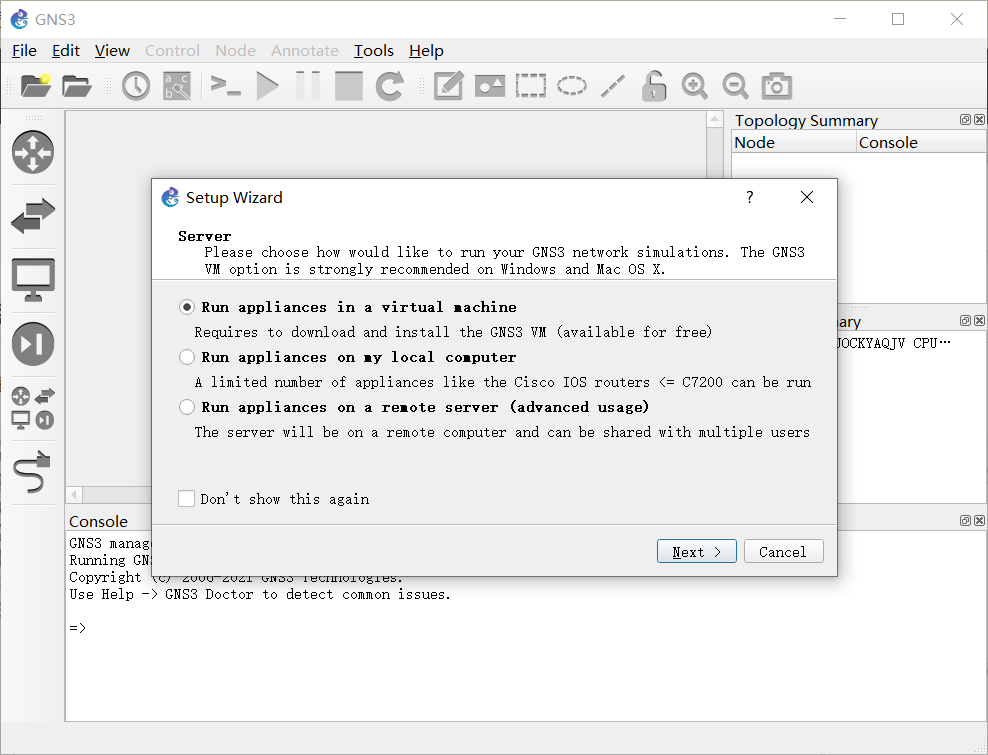This screenshot has width=988, height=755.
Task: Browse security devices icon
Action: (33, 344)
